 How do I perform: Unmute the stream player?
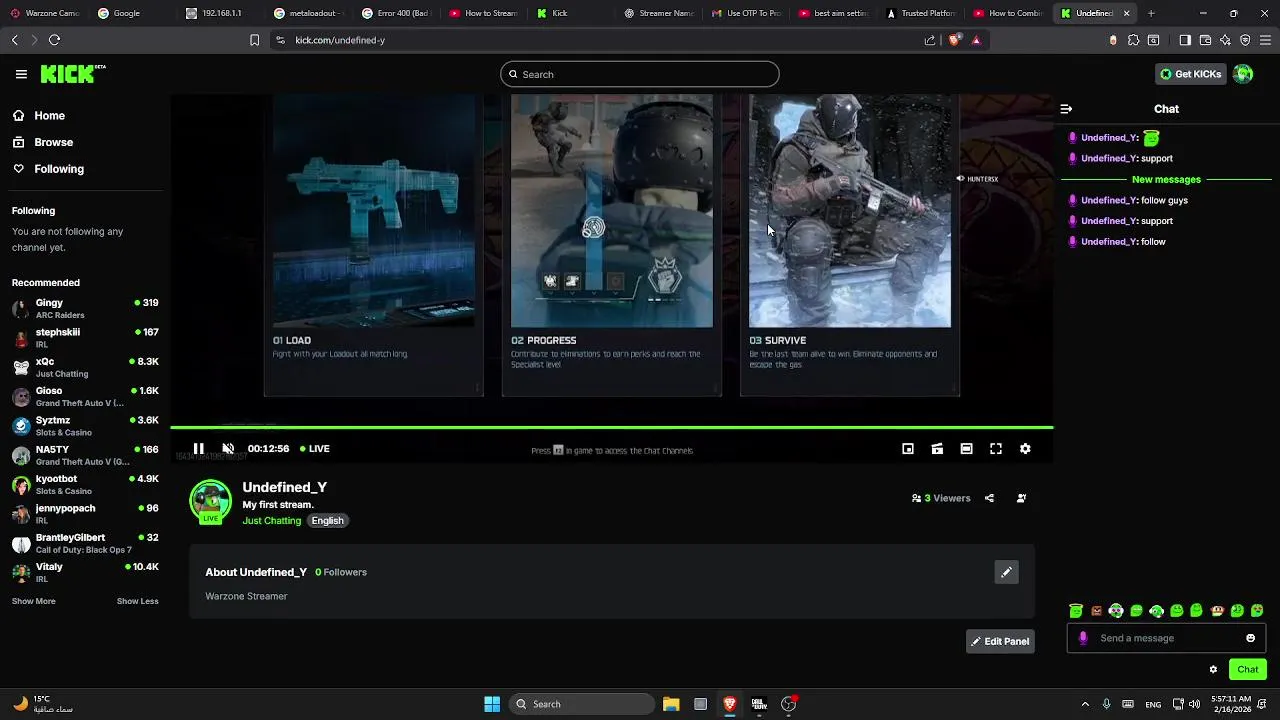tap(228, 449)
